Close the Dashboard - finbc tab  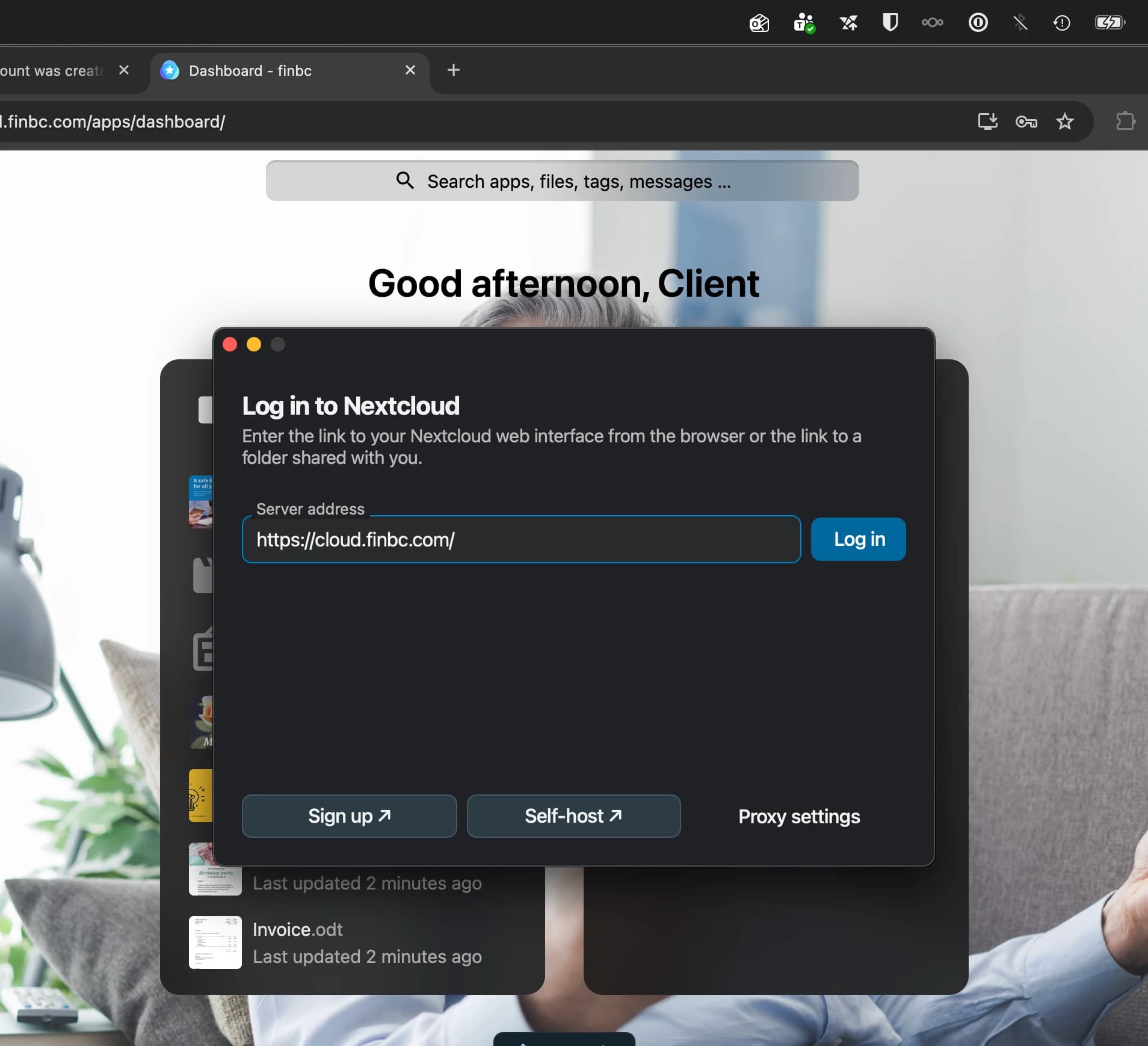[410, 70]
